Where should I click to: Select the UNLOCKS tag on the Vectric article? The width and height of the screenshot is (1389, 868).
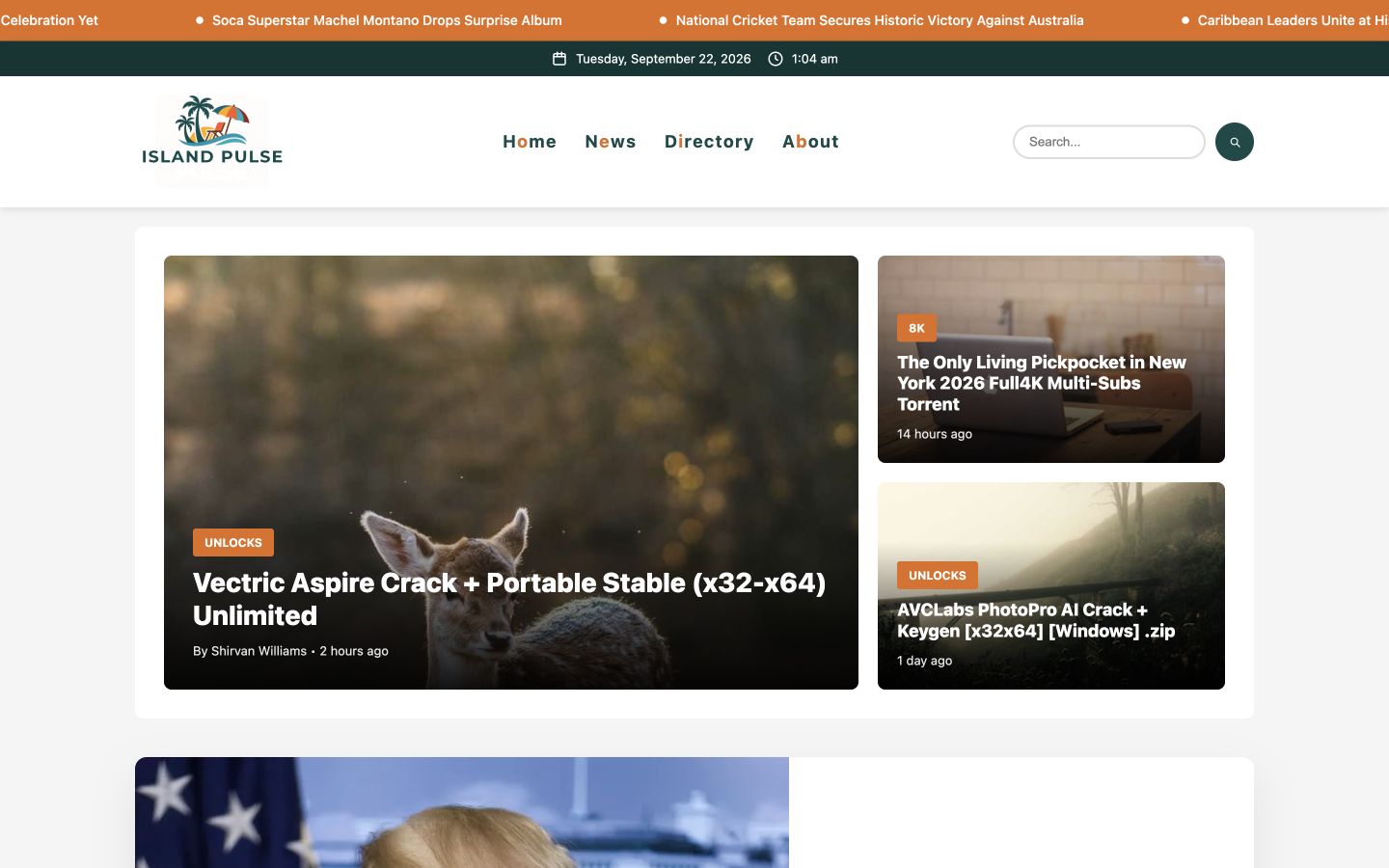click(x=233, y=542)
